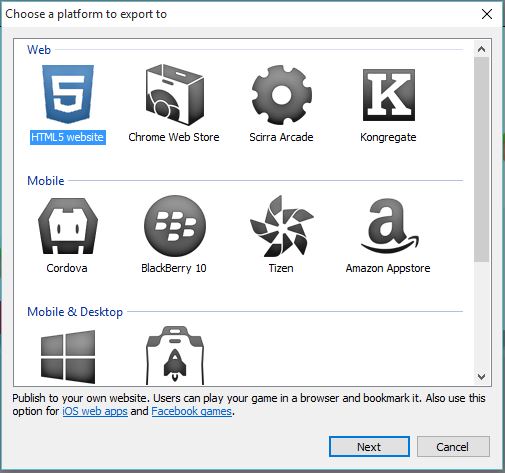Choose the Chrome Web Store icon

(x=175, y=95)
